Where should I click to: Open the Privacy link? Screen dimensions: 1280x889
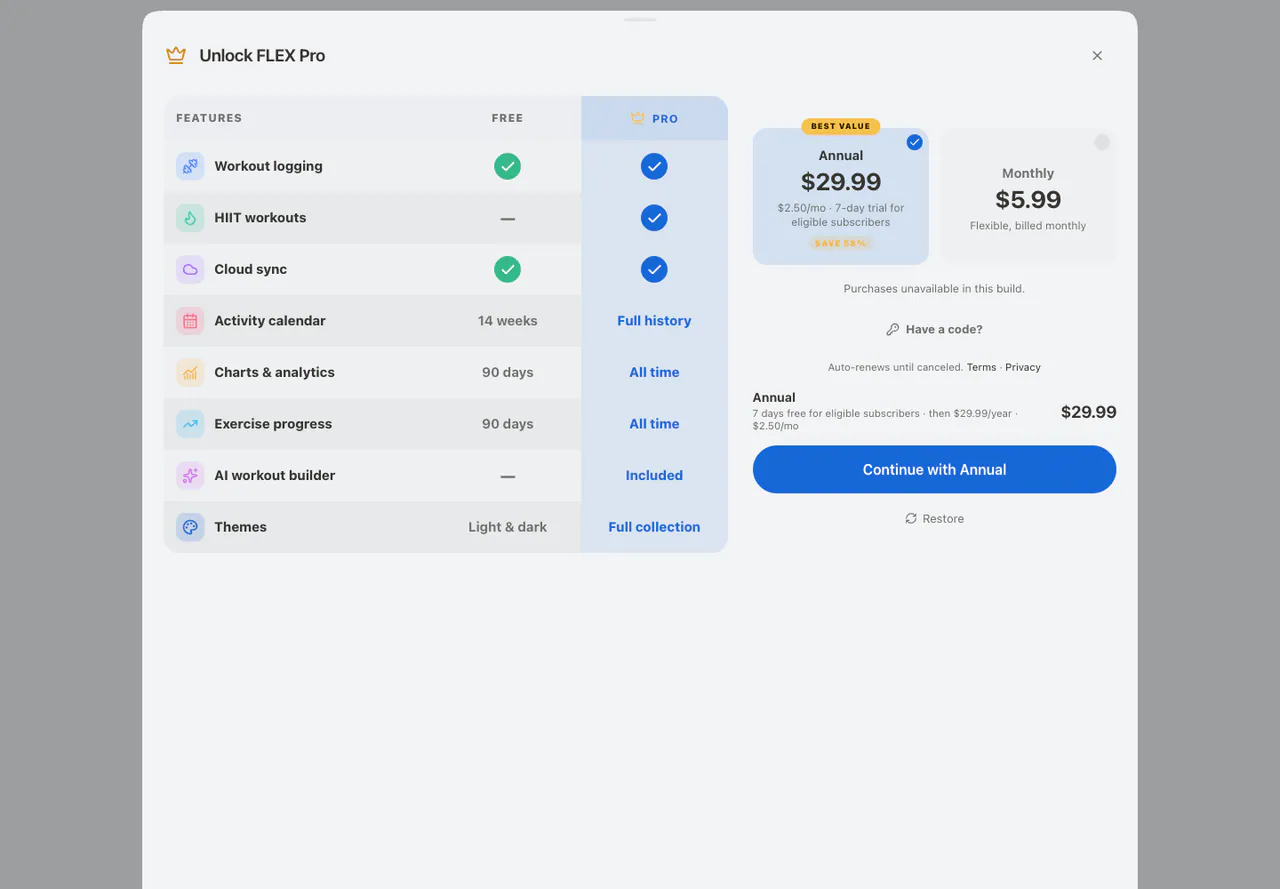tap(1023, 367)
